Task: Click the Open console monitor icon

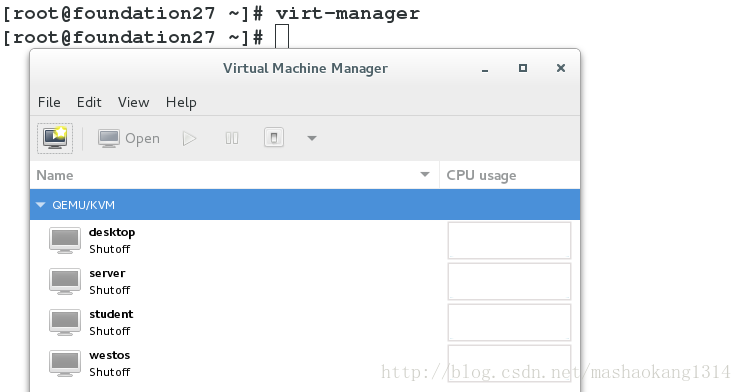Action: [x=109, y=139]
